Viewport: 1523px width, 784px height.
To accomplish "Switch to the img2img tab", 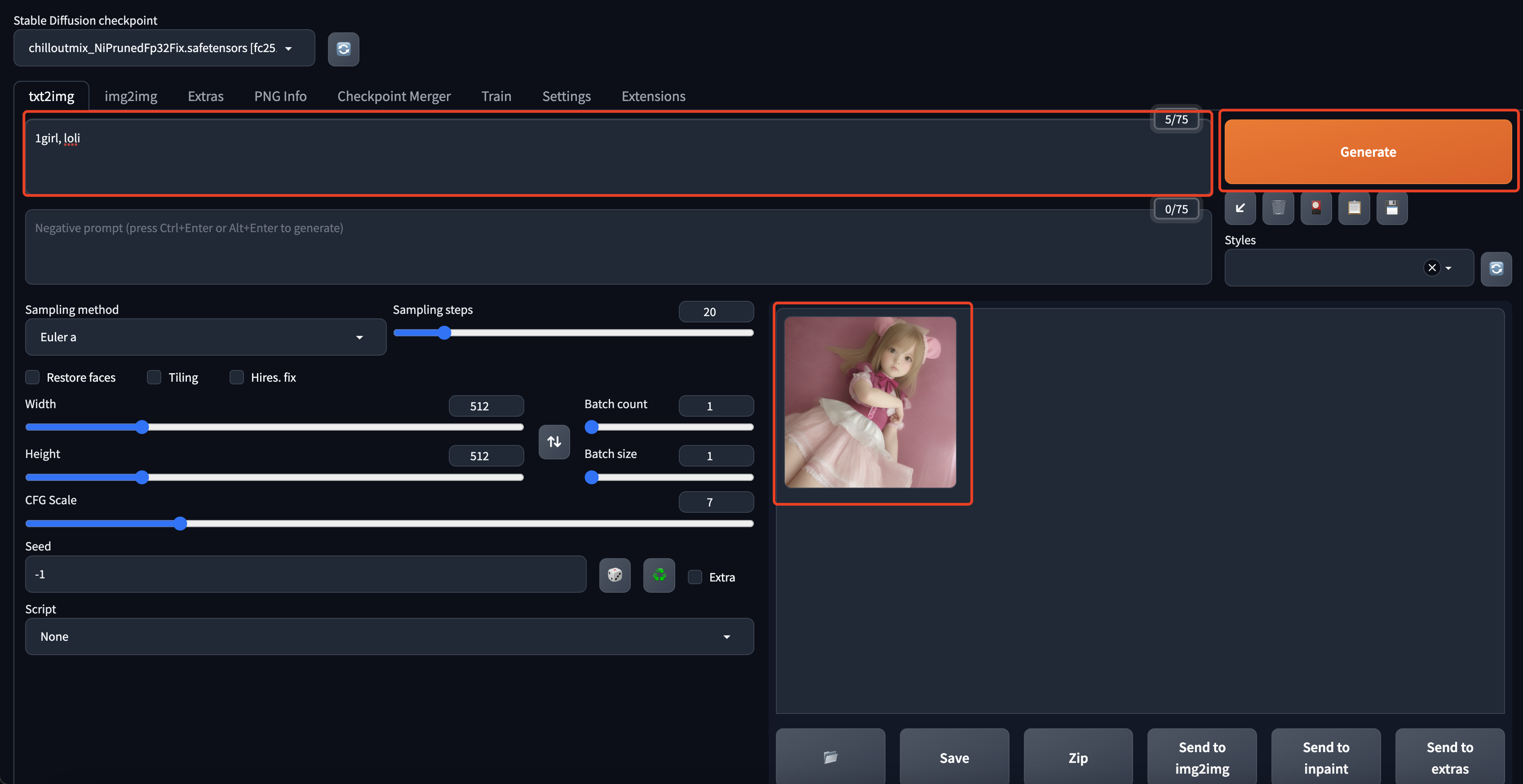I will coord(131,96).
